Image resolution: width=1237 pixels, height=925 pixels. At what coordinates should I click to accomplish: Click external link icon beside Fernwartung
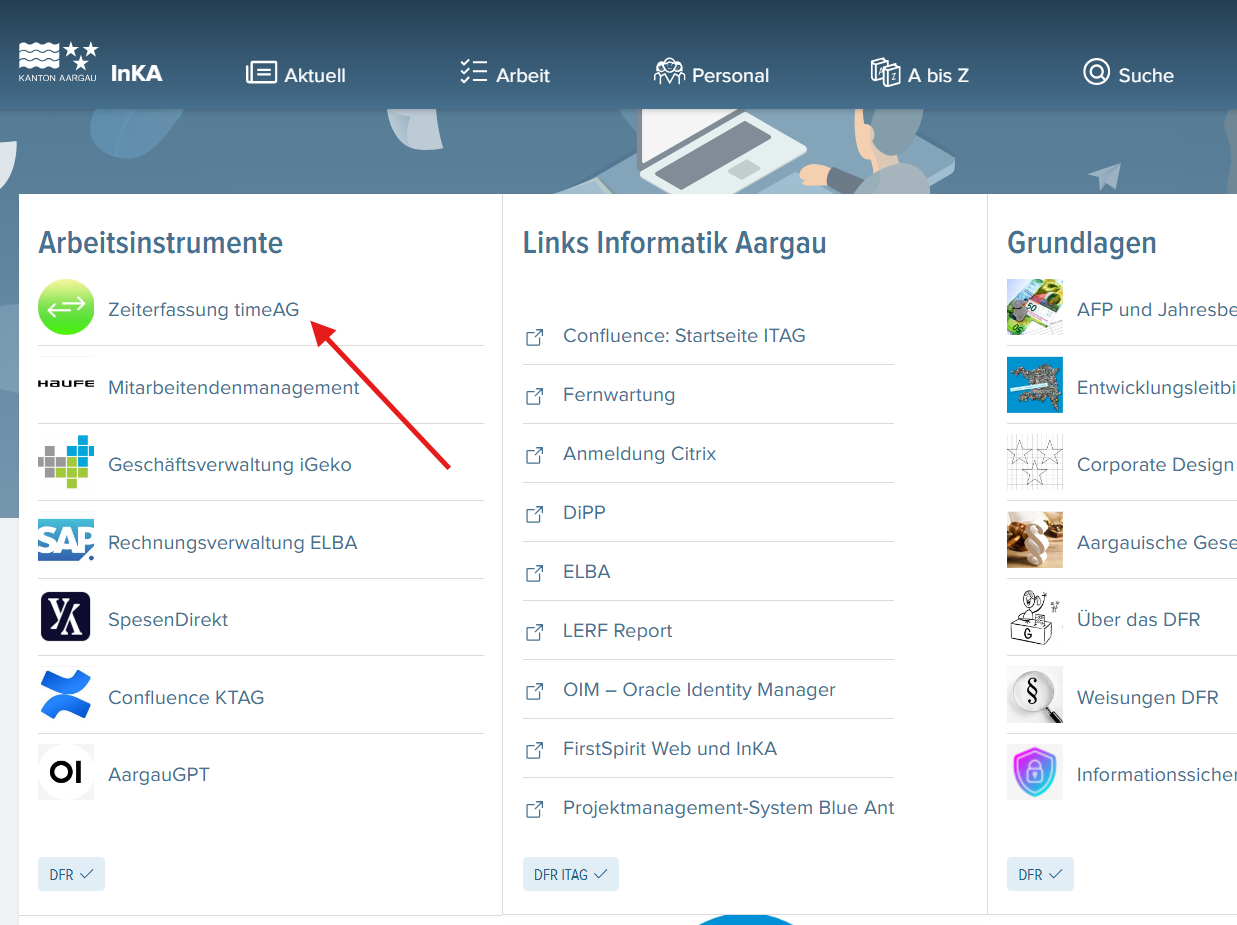coord(535,396)
